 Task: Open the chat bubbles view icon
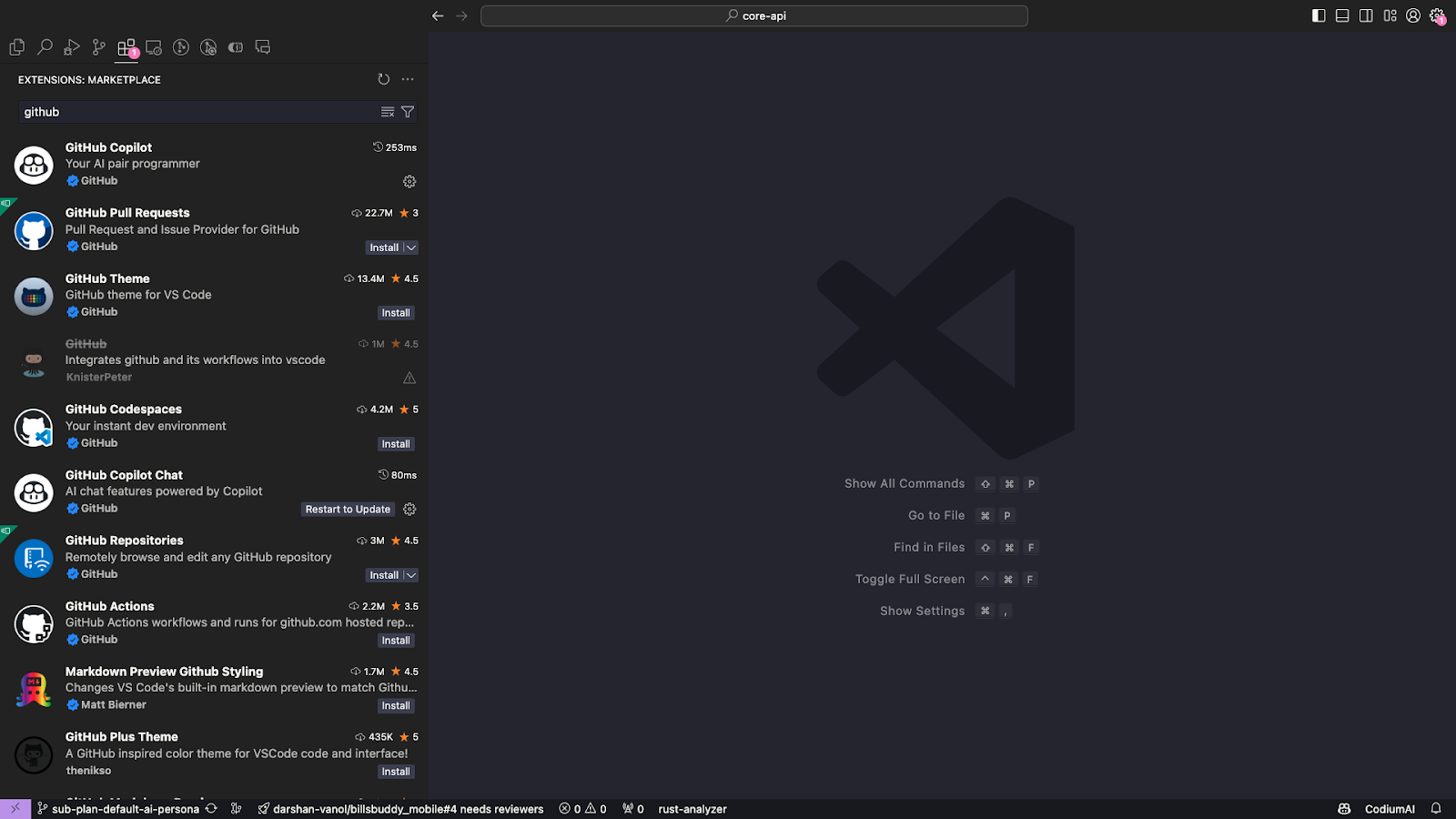[263, 47]
